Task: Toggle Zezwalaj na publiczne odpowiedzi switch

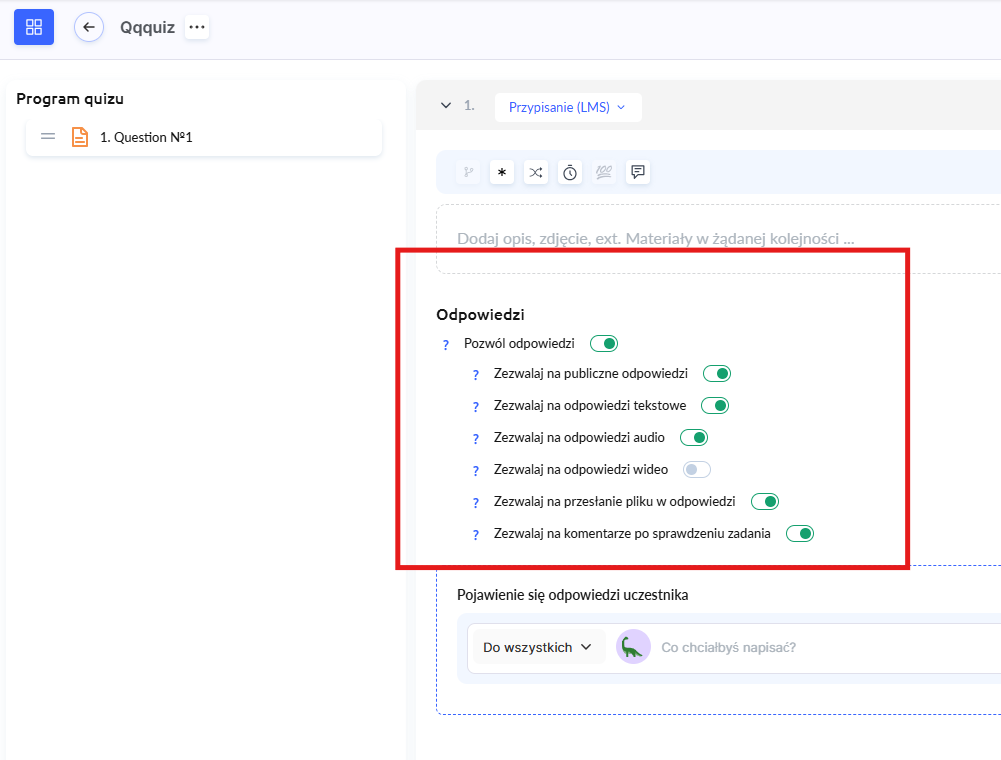Action: coord(717,374)
